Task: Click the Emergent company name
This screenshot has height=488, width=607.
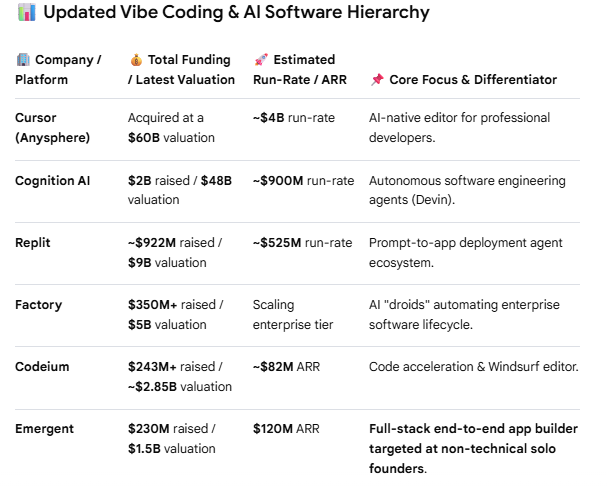Action: coord(45,429)
